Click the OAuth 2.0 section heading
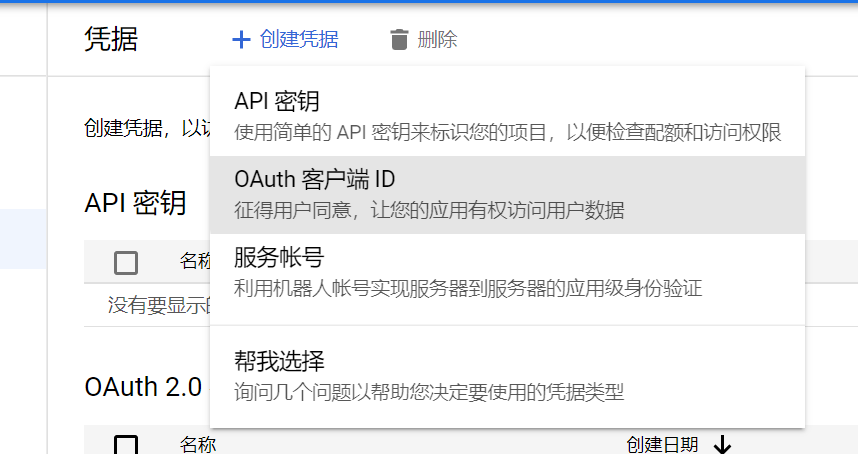The image size is (858, 454). 143,387
